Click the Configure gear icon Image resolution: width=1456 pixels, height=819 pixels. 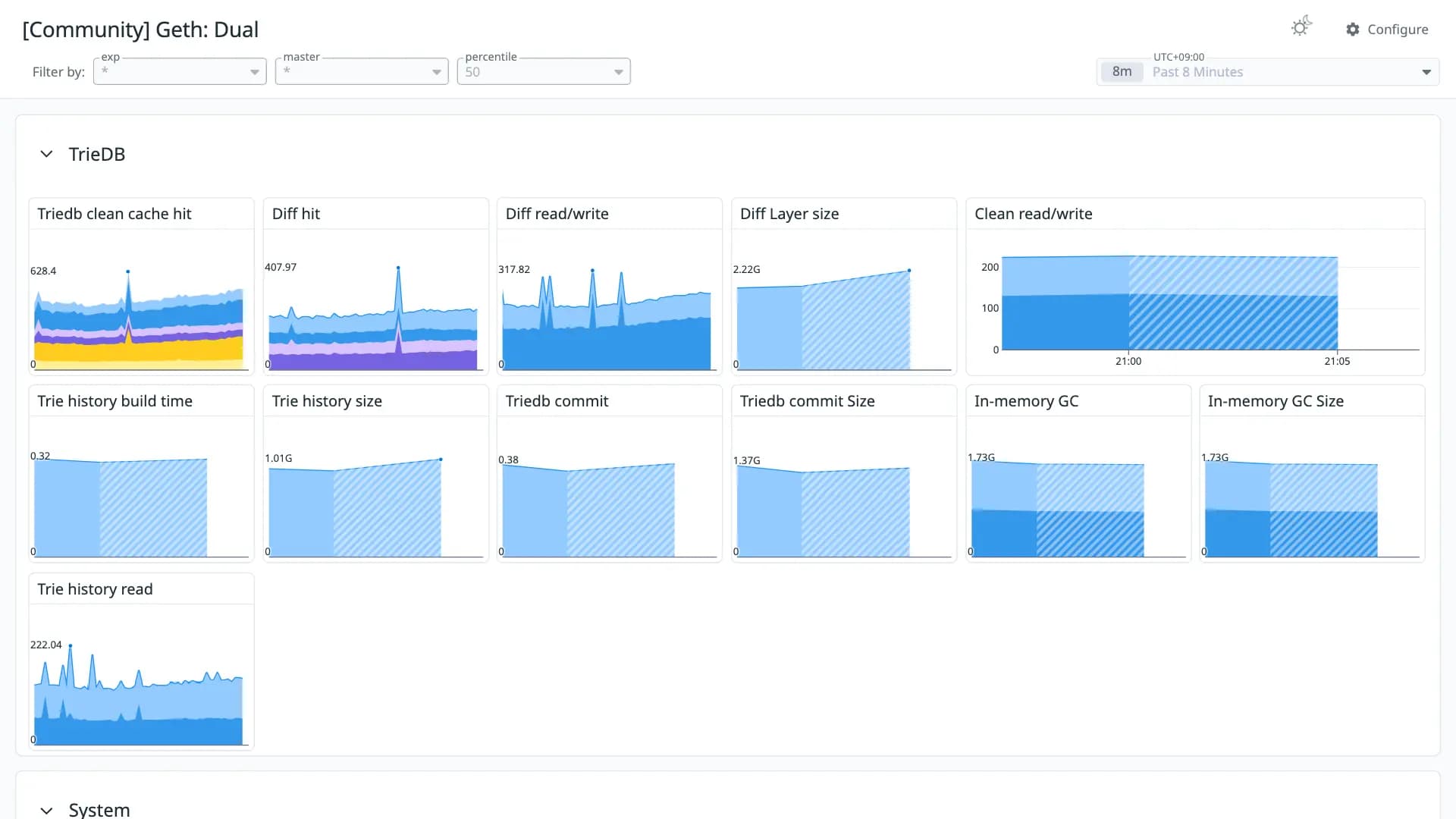(1353, 29)
